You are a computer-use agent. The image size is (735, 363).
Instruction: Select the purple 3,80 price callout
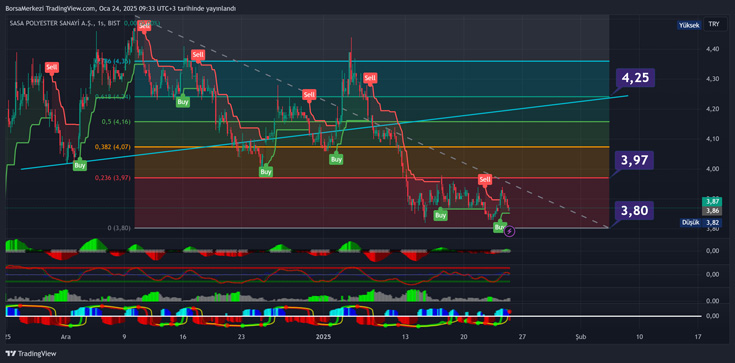tap(634, 211)
